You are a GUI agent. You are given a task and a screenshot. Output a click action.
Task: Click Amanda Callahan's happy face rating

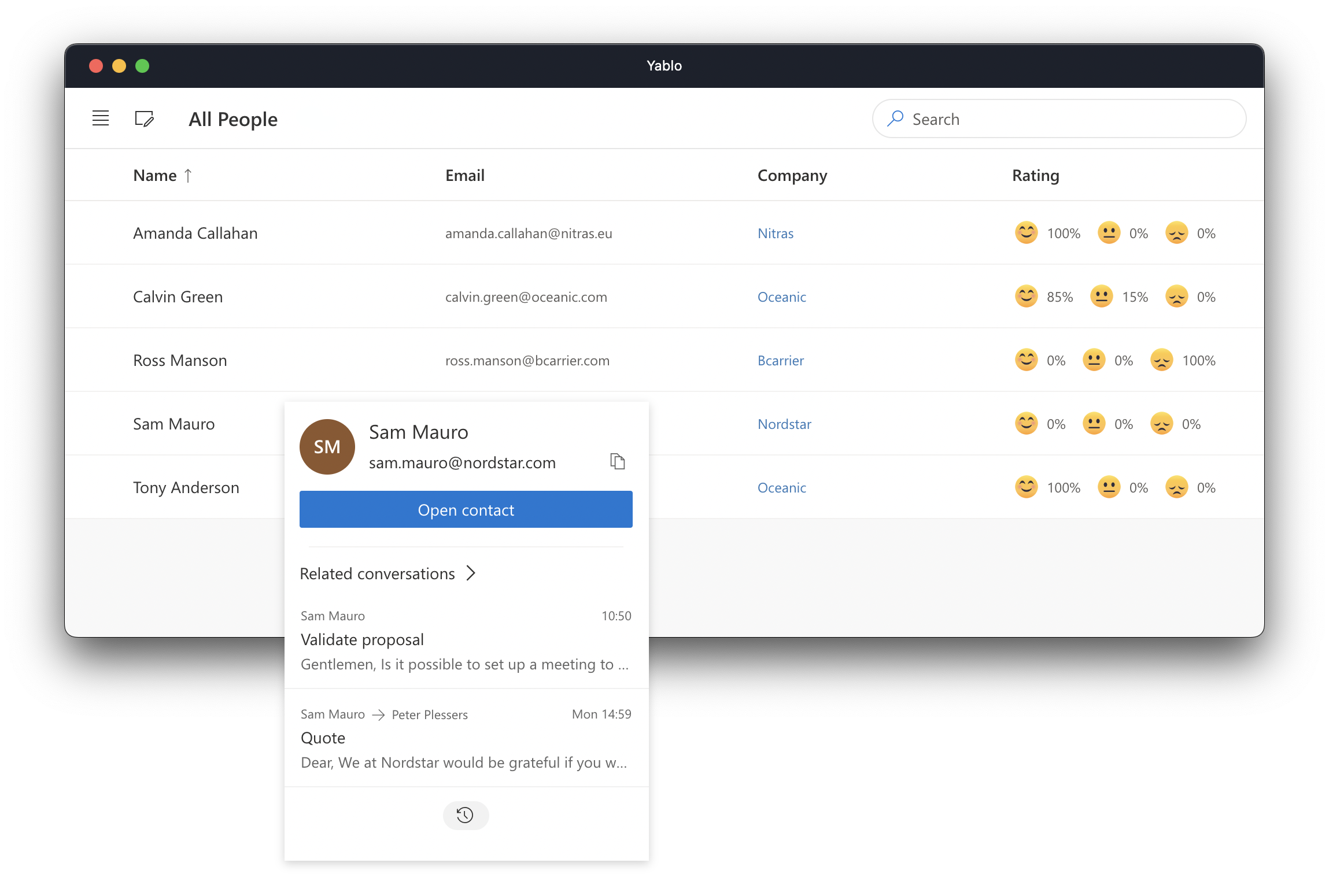(x=1027, y=233)
